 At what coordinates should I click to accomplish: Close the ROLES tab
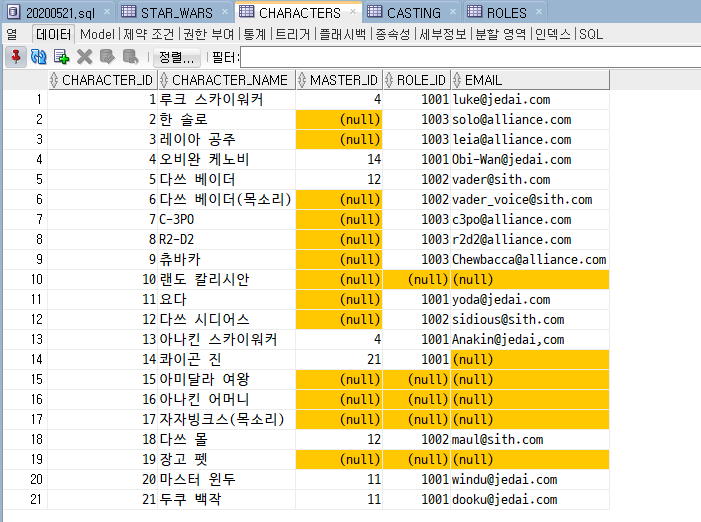539,12
